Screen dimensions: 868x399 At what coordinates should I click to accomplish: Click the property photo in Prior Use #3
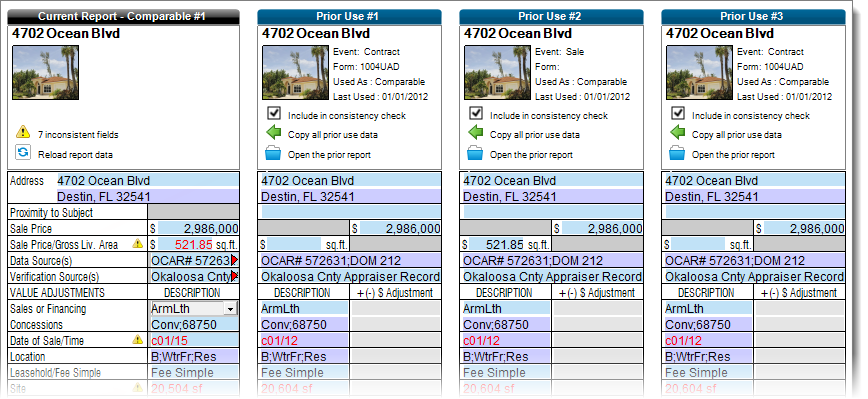[x=699, y=72]
